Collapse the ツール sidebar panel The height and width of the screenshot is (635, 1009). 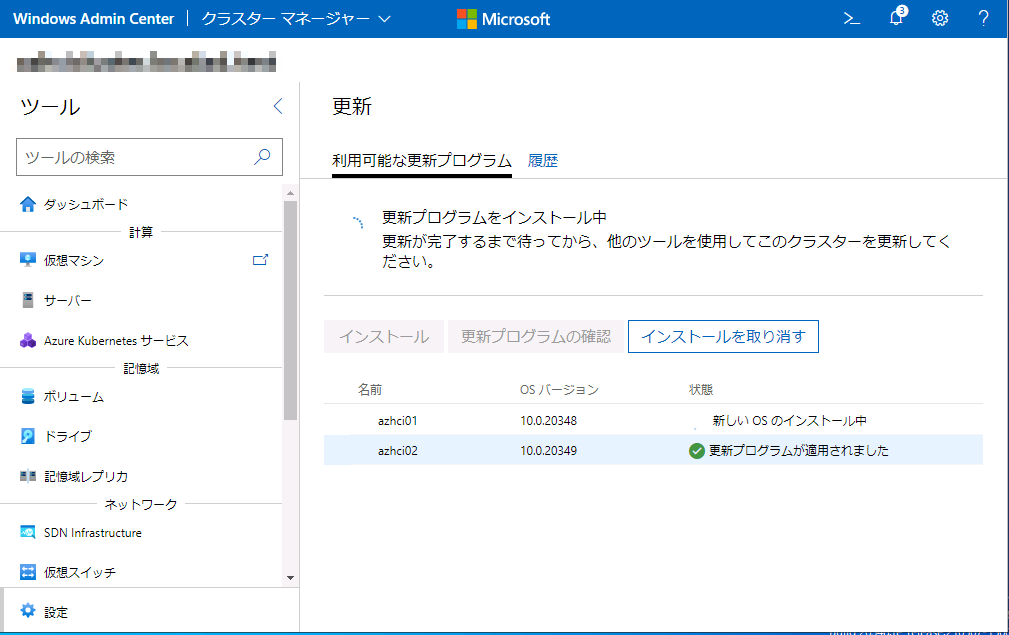277,105
